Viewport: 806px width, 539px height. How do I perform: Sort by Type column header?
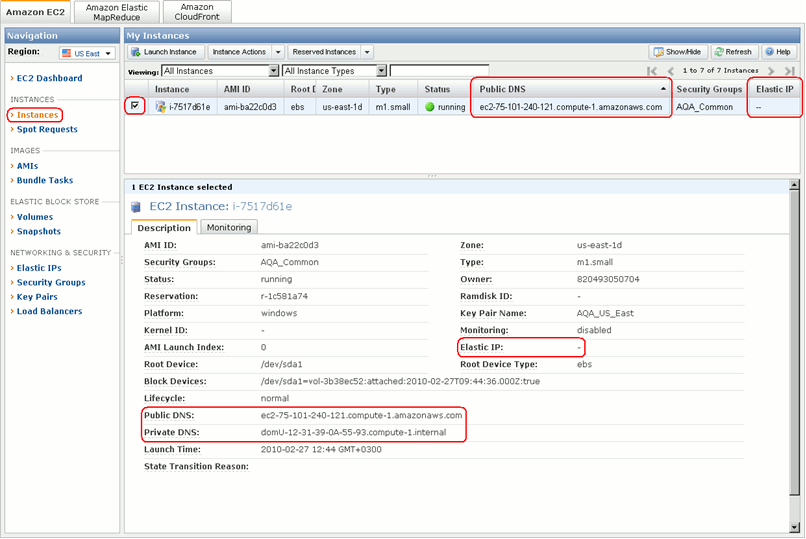point(393,89)
